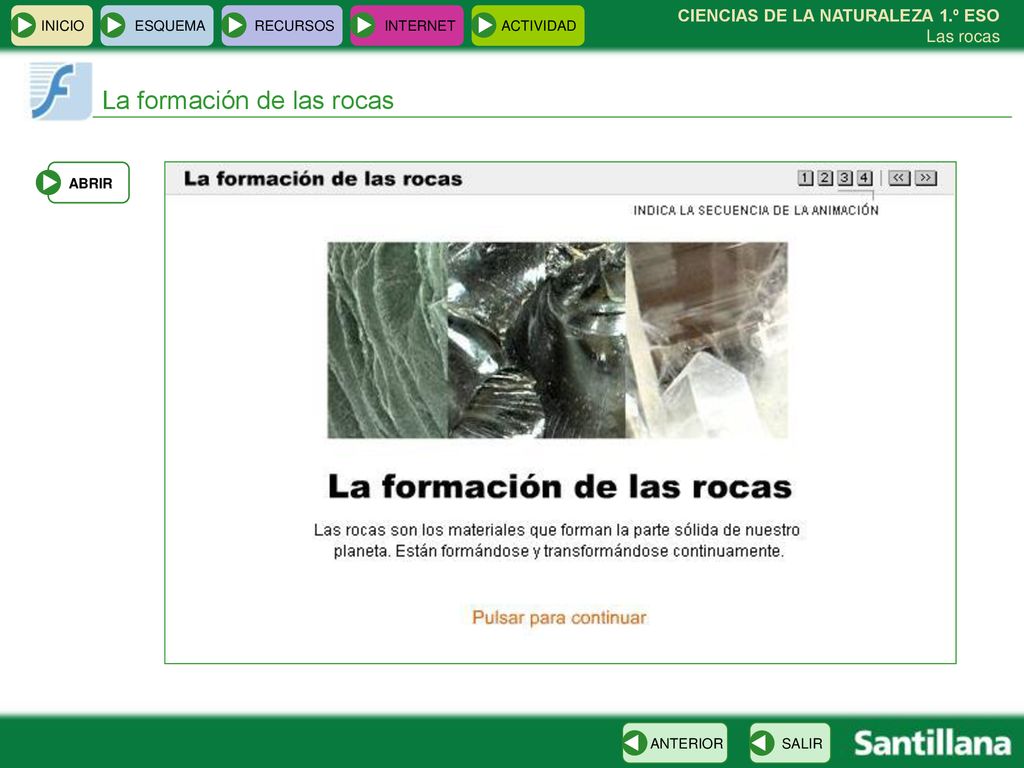Click the ANTERIOR button

click(x=675, y=743)
